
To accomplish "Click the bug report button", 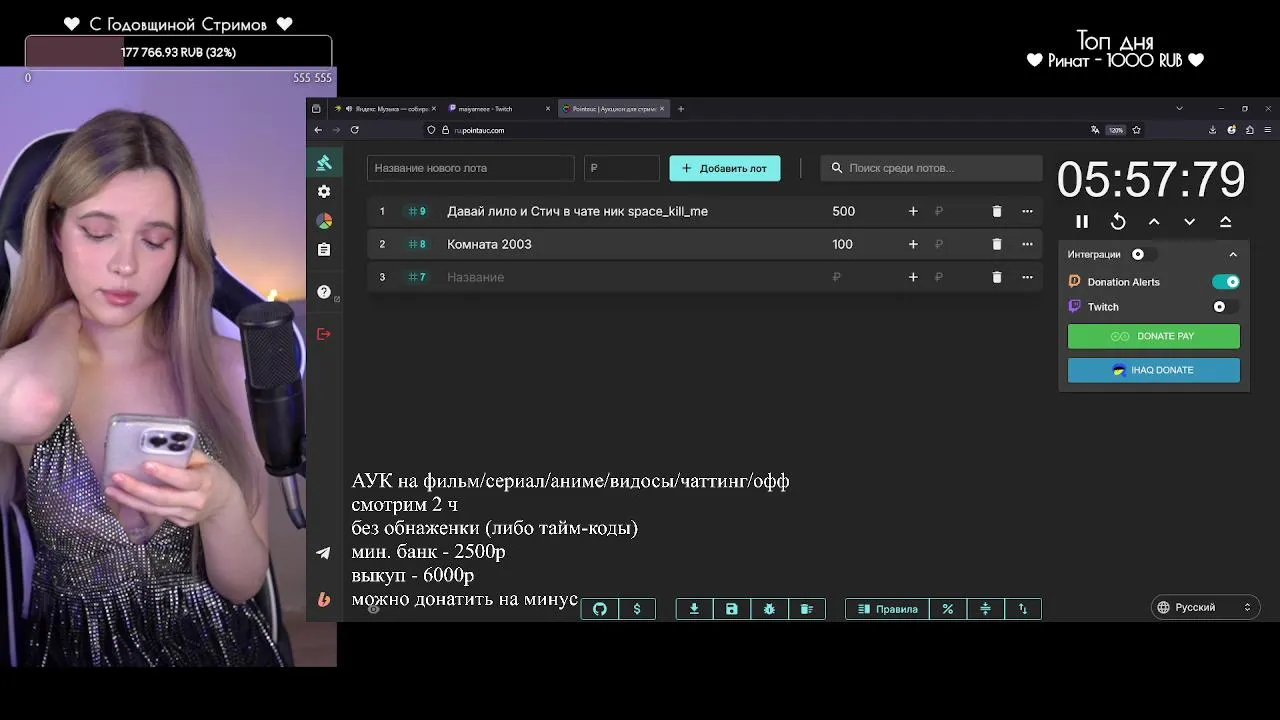I will (x=769, y=609).
